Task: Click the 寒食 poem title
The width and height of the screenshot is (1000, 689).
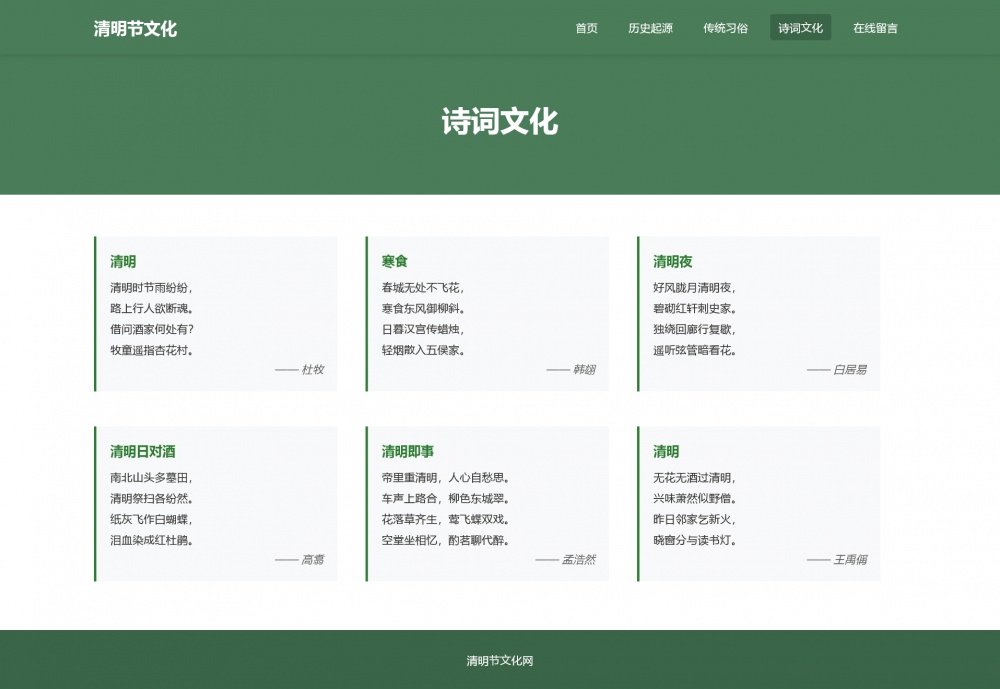Action: 395,262
